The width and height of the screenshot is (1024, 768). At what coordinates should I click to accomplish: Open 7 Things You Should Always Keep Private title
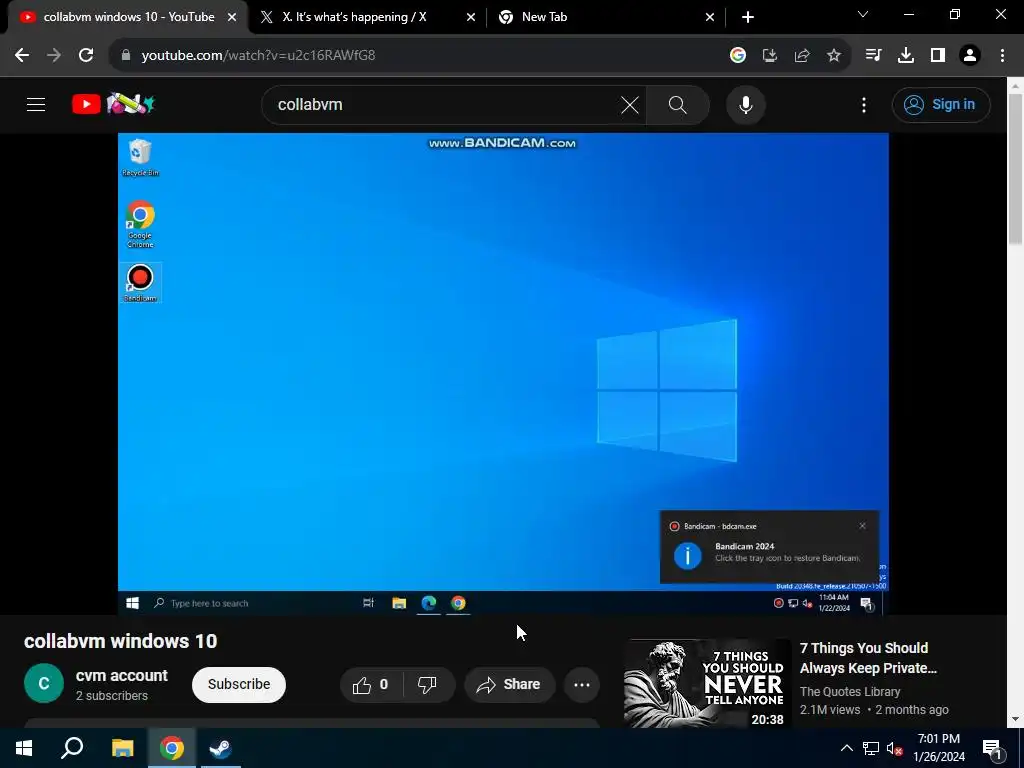[x=868, y=658]
